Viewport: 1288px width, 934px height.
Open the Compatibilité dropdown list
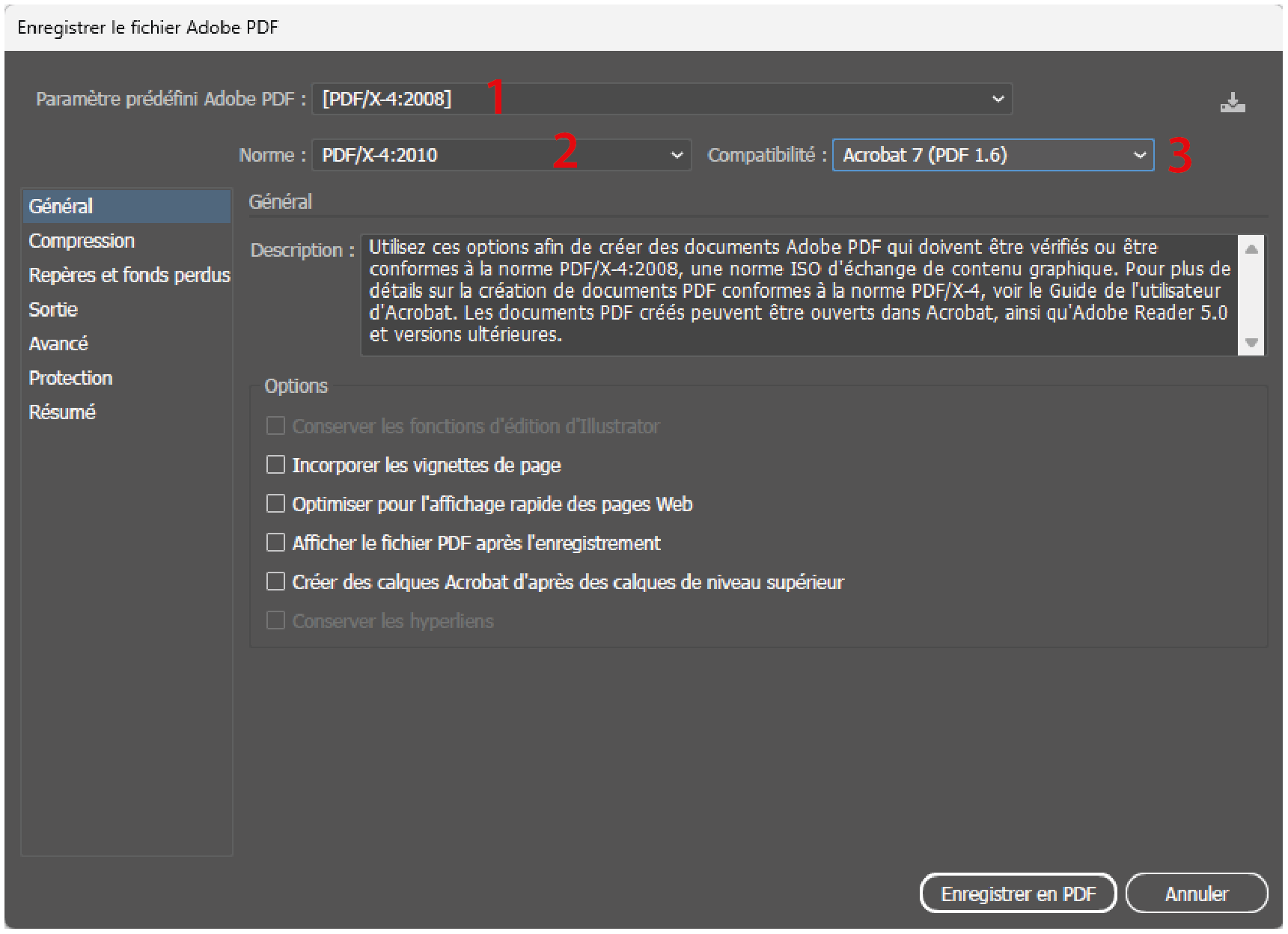tap(992, 155)
